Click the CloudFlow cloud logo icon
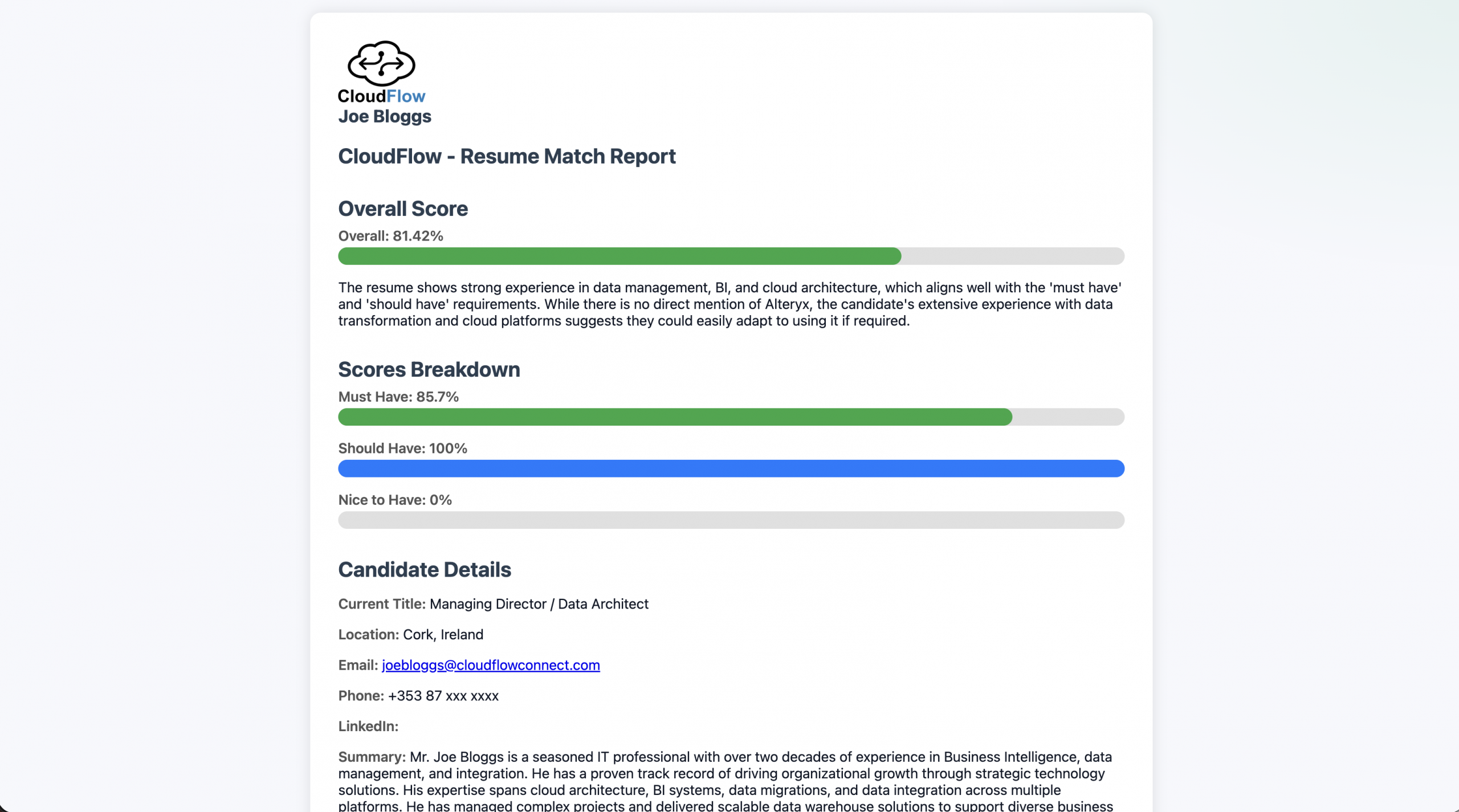The height and width of the screenshot is (812, 1459). (x=381, y=63)
